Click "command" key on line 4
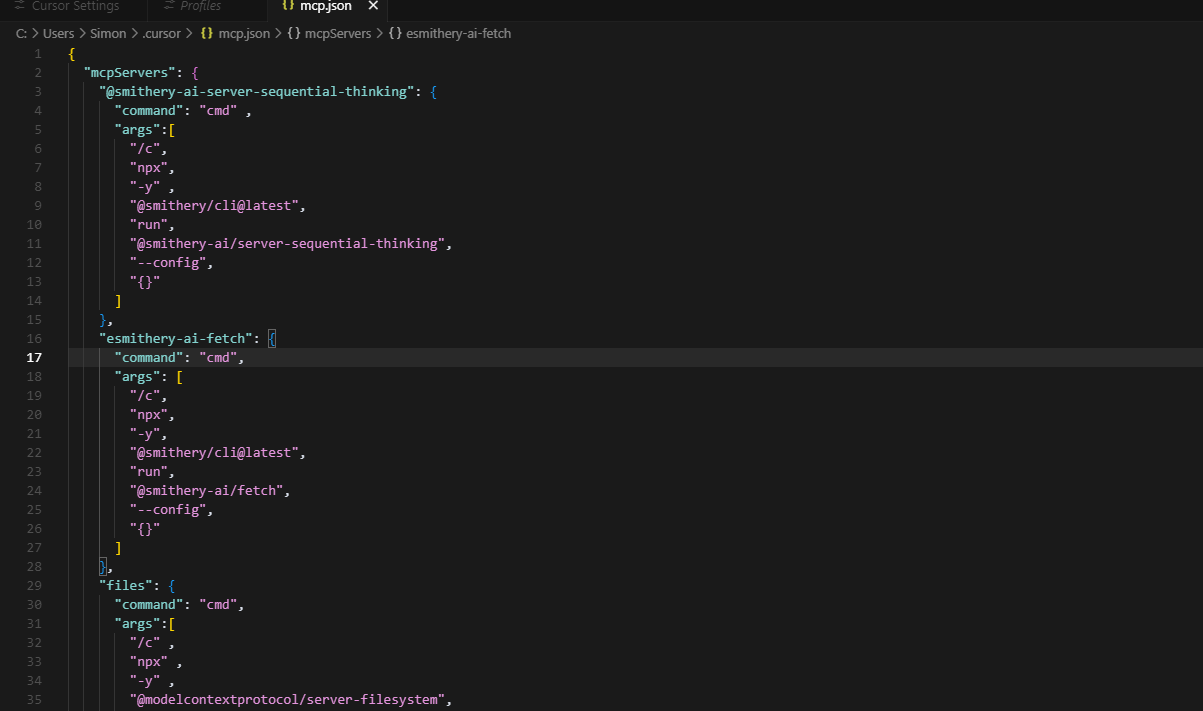The width and height of the screenshot is (1203, 711). click(x=149, y=110)
